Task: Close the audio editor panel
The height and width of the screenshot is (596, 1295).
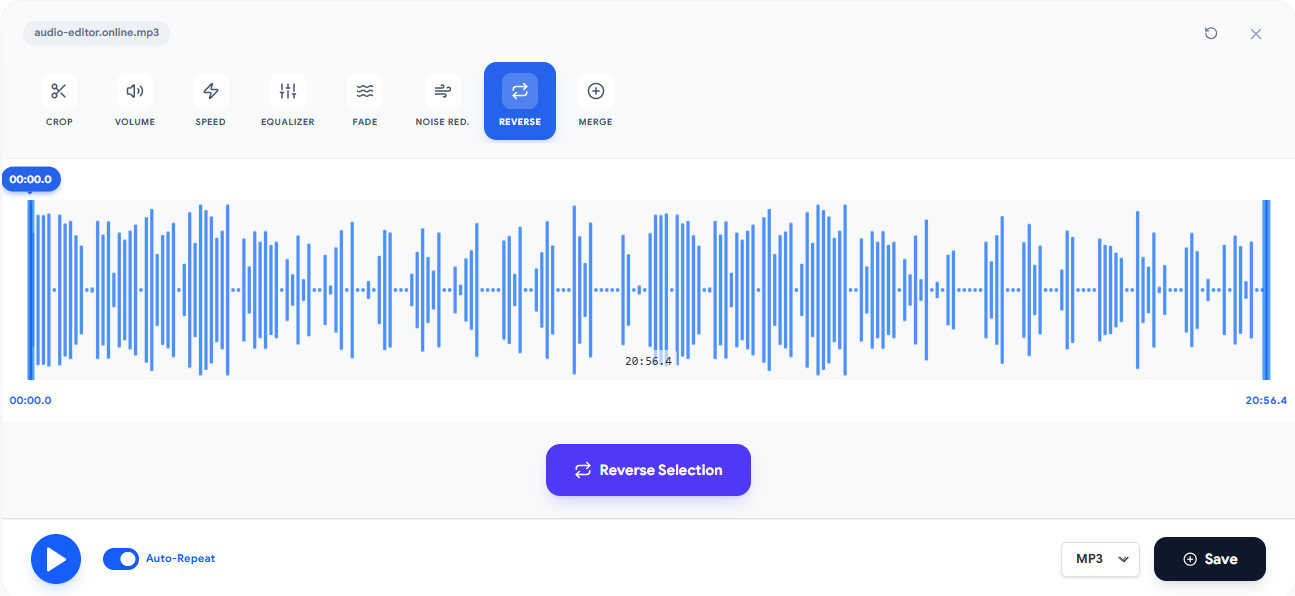Action: pyautogui.click(x=1256, y=34)
